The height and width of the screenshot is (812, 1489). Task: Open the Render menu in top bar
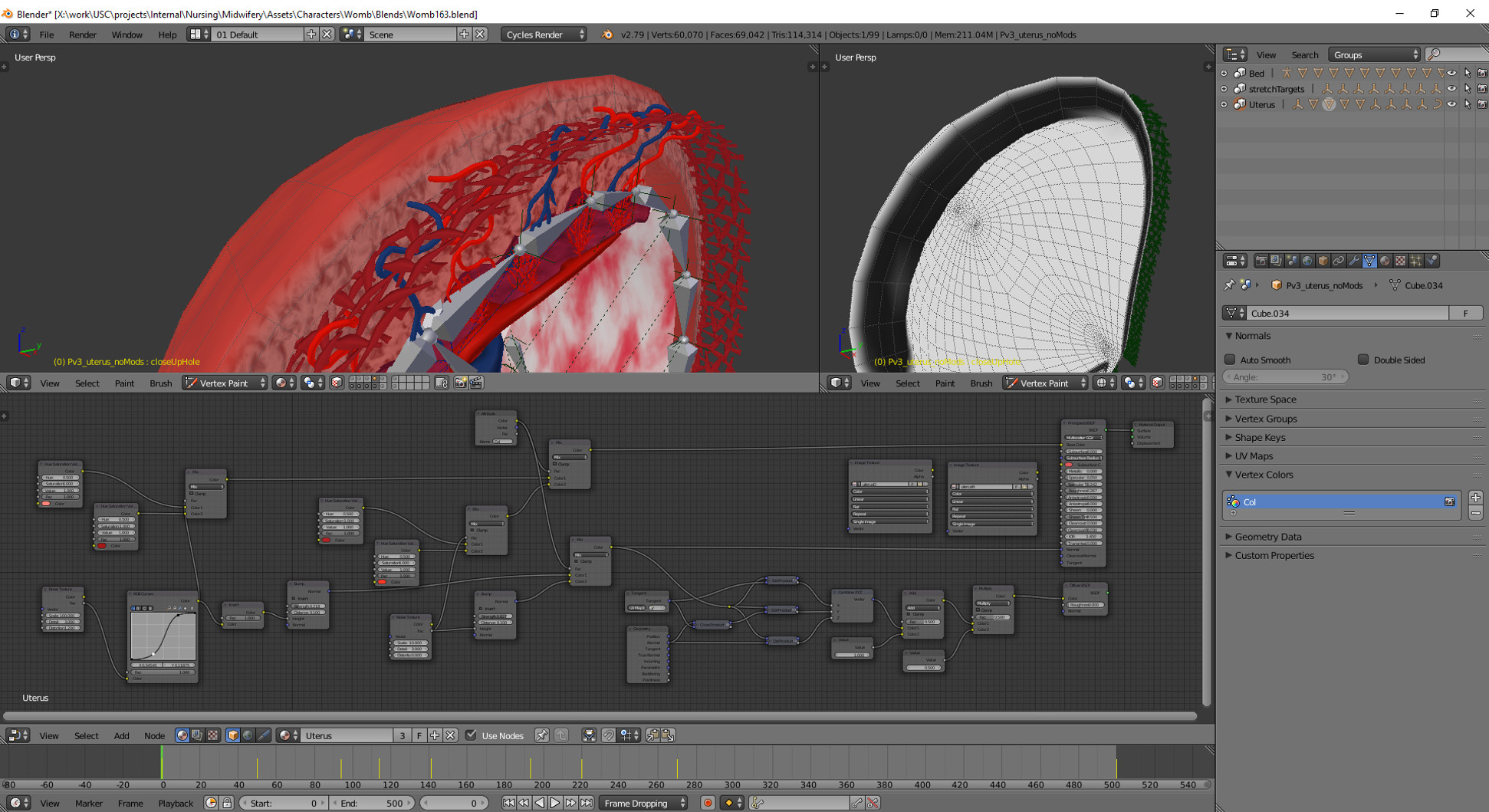pos(82,35)
